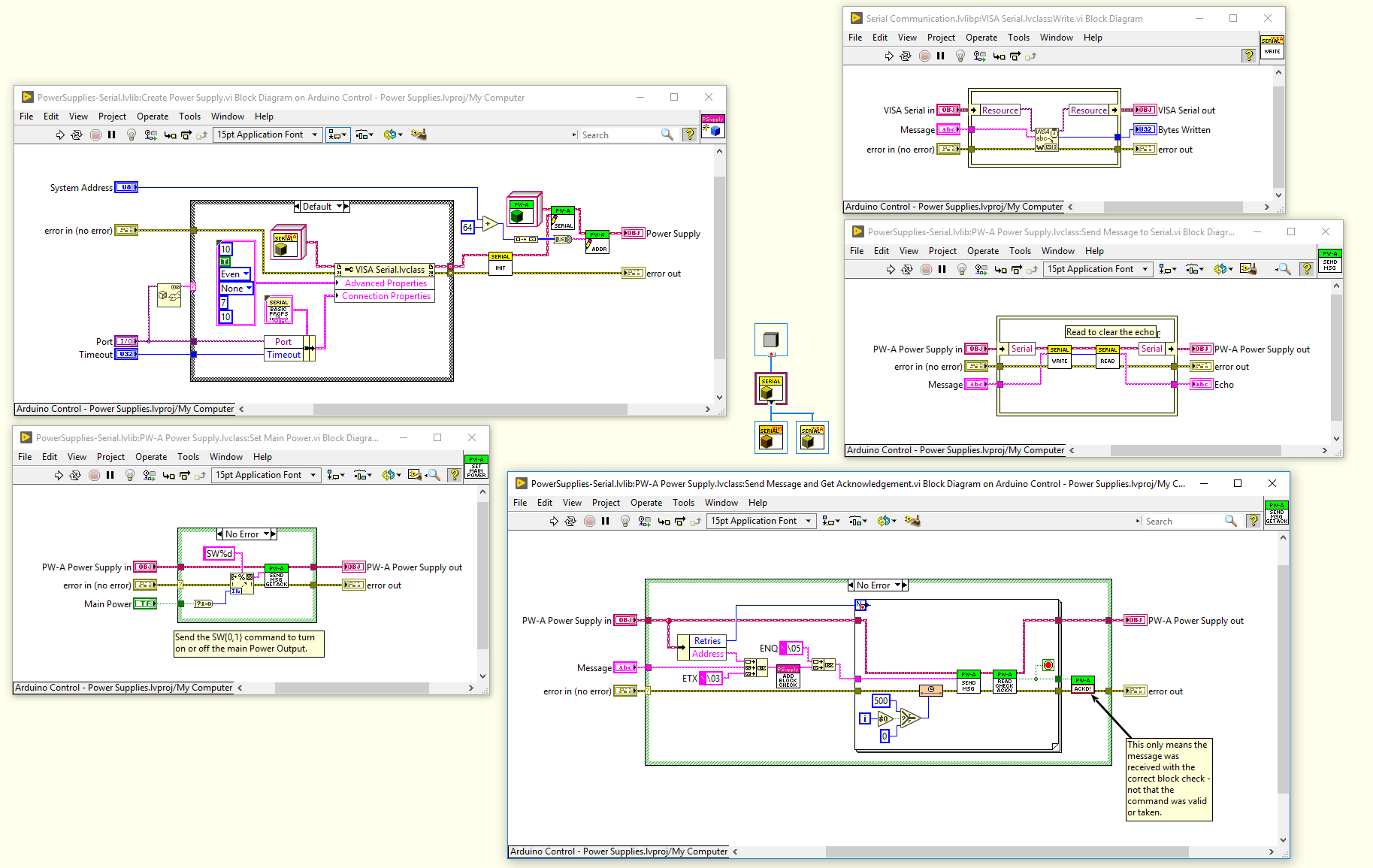Run the Set Main Power VI
Image resolution: width=1373 pixels, height=868 pixels.
coord(59,476)
